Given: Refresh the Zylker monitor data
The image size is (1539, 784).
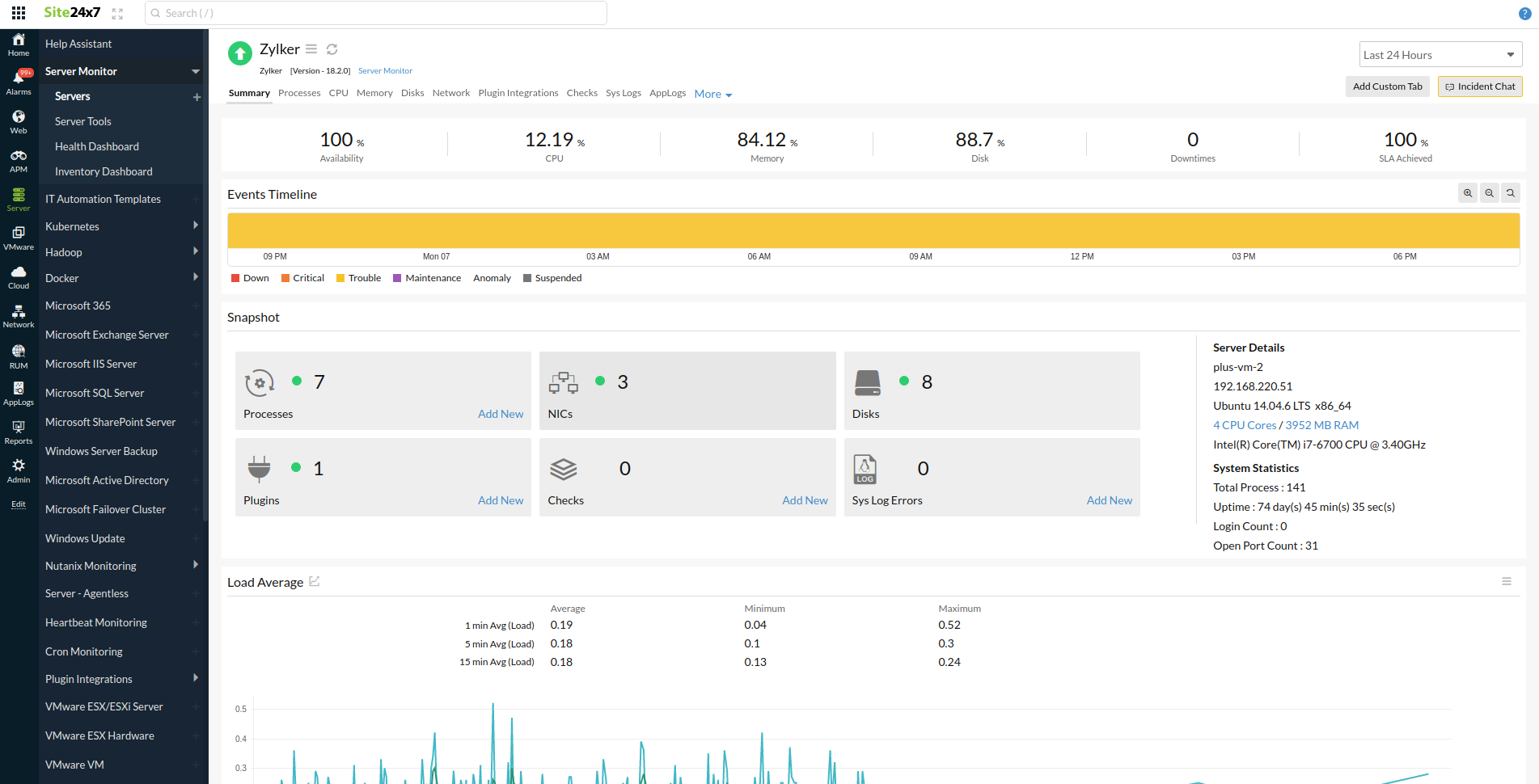Looking at the screenshot, I should [332, 48].
